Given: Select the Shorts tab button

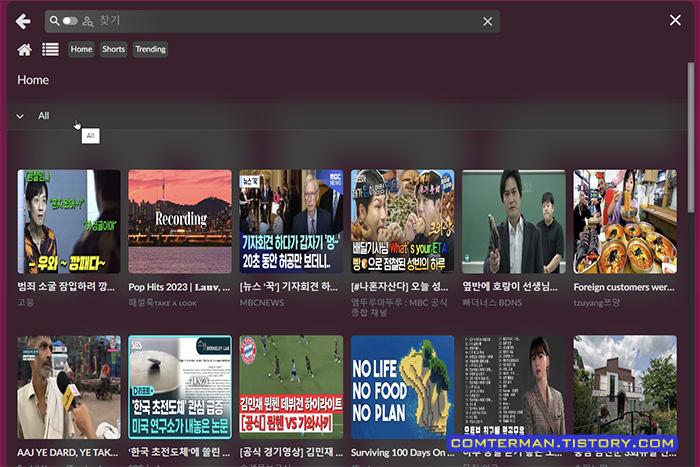Looking at the screenshot, I should (113, 49).
